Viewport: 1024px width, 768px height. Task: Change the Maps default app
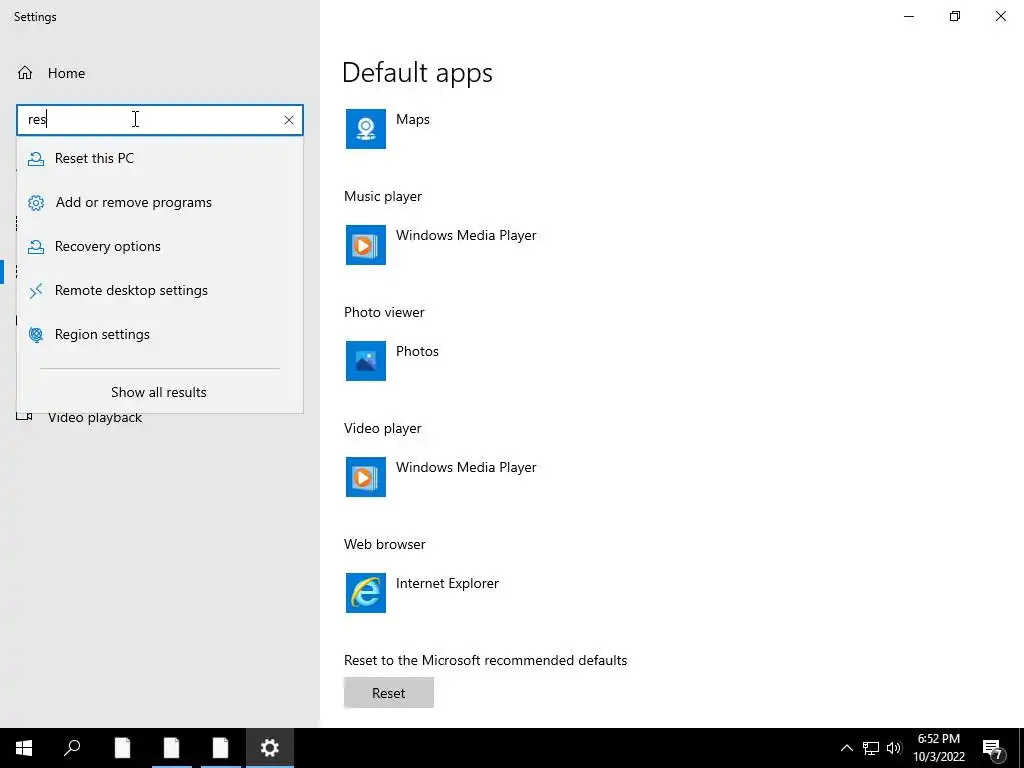click(x=413, y=120)
